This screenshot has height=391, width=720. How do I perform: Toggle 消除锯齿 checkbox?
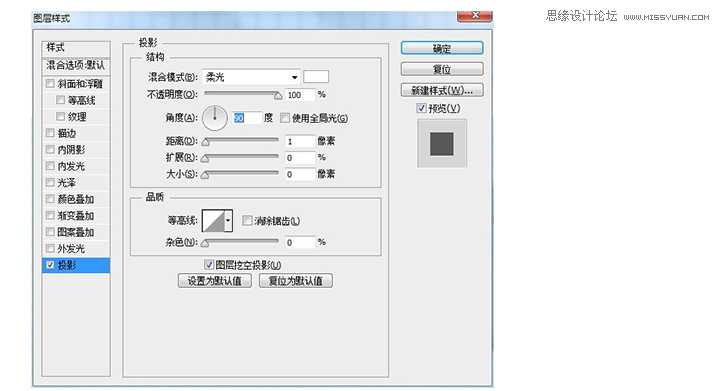247,221
